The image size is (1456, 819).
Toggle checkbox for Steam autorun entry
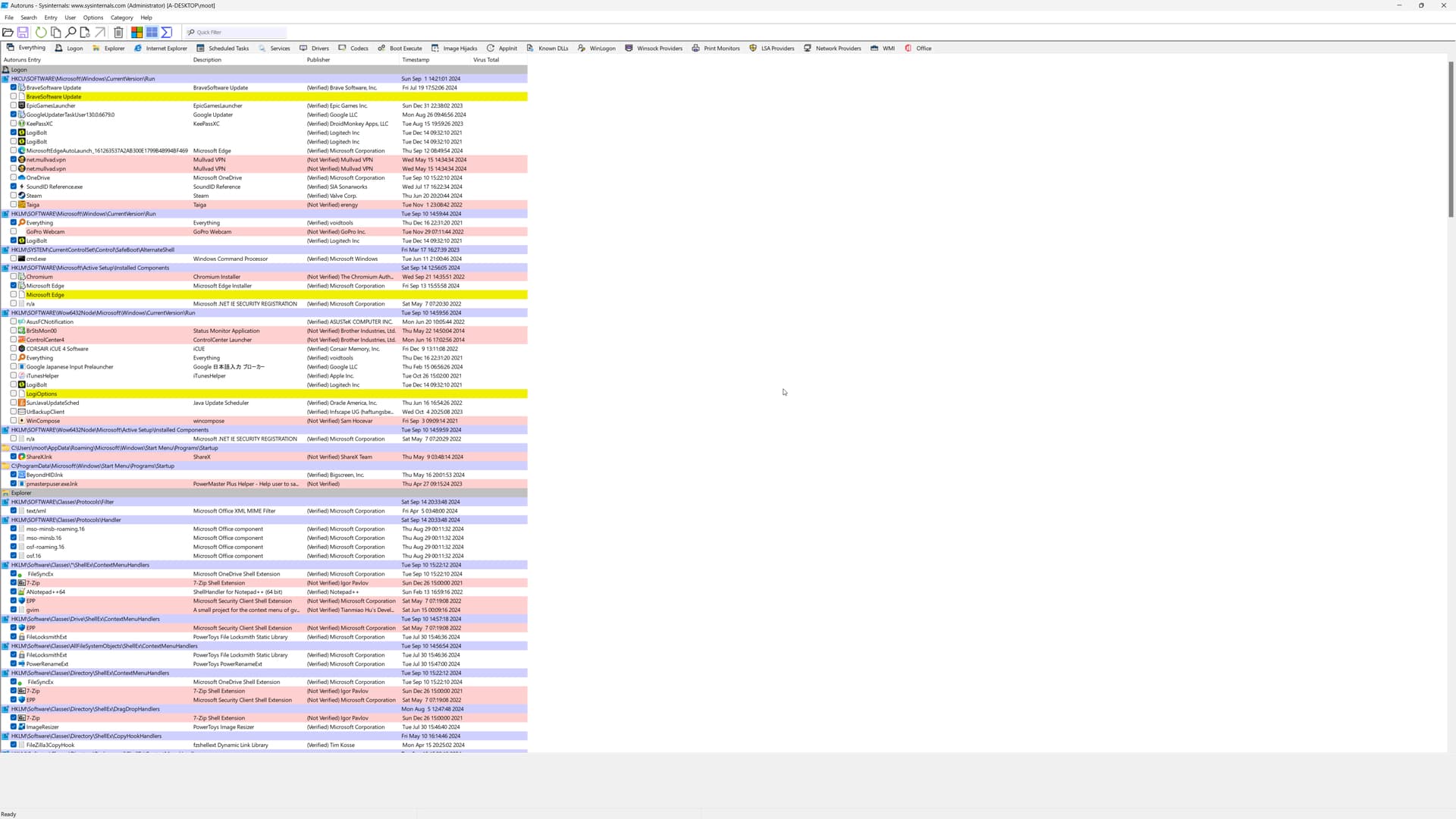(14, 196)
